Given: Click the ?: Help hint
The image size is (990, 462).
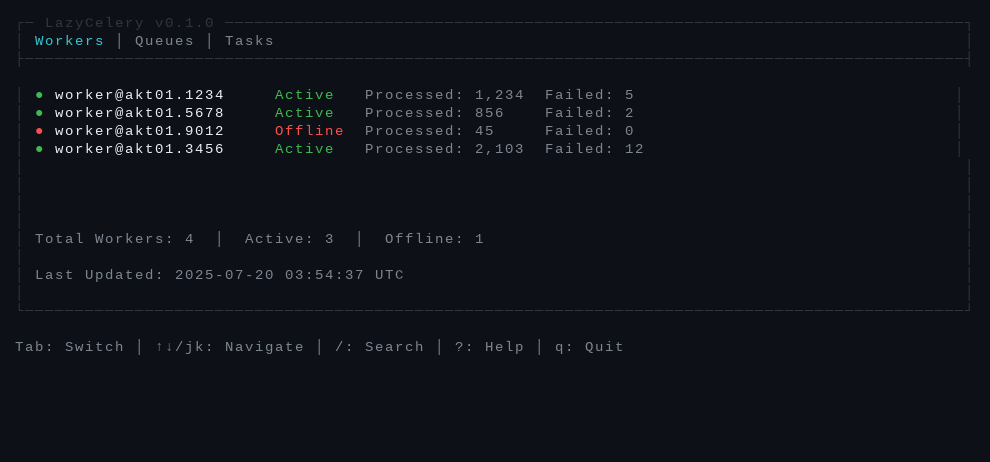Looking at the screenshot, I should pos(489,347).
